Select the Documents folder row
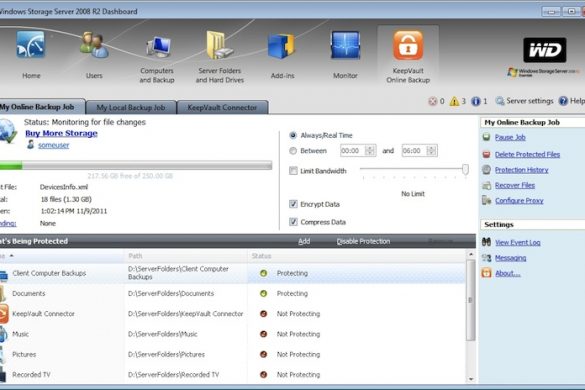This screenshot has height=390, width=585. (x=233, y=293)
